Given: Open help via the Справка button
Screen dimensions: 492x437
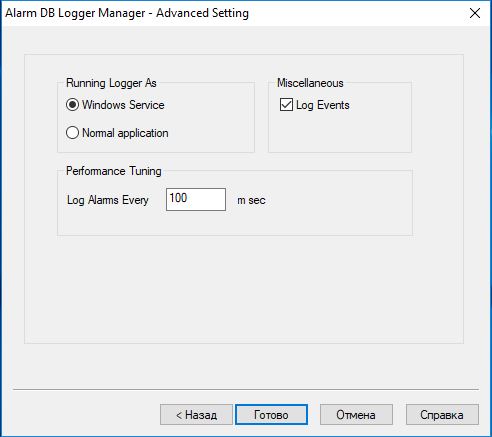Looking at the screenshot, I should click(442, 415).
